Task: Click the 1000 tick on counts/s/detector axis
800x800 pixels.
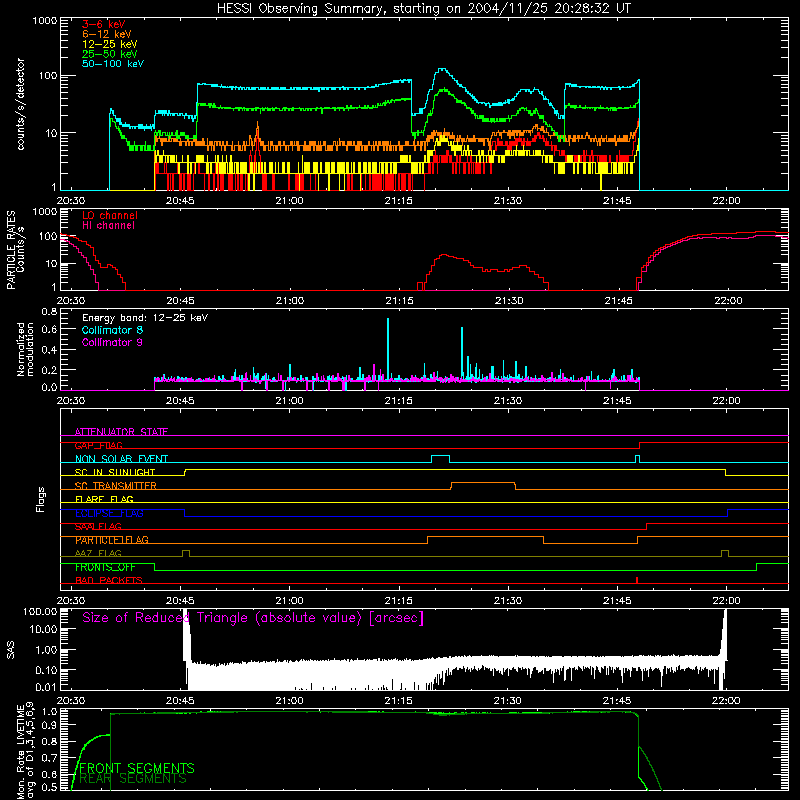Action: pos(44,21)
